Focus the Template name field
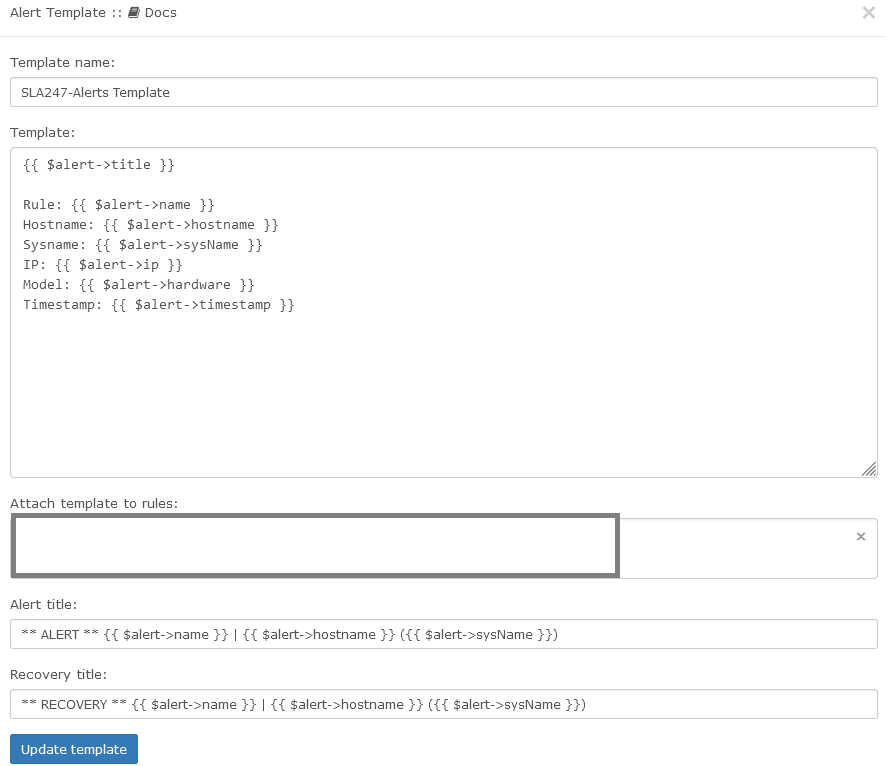This screenshot has height=766, width=887. [x=443, y=91]
